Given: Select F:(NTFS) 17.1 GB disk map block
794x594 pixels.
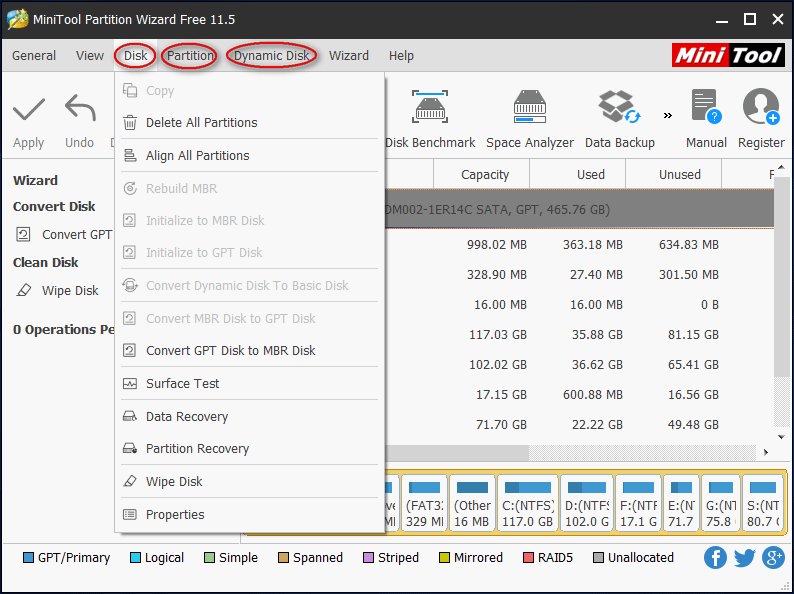Looking at the screenshot, I should coord(638,503).
